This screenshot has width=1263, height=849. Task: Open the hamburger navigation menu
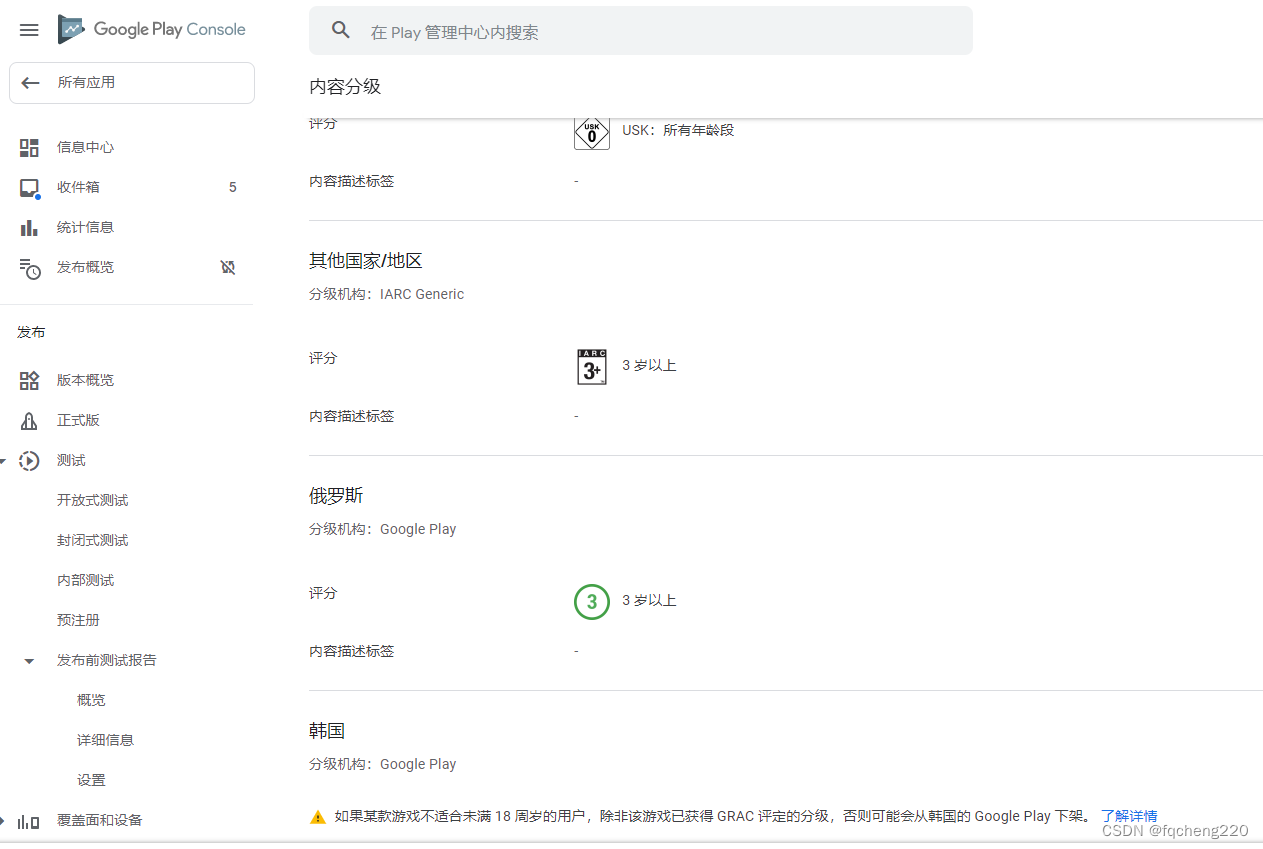coord(29,30)
